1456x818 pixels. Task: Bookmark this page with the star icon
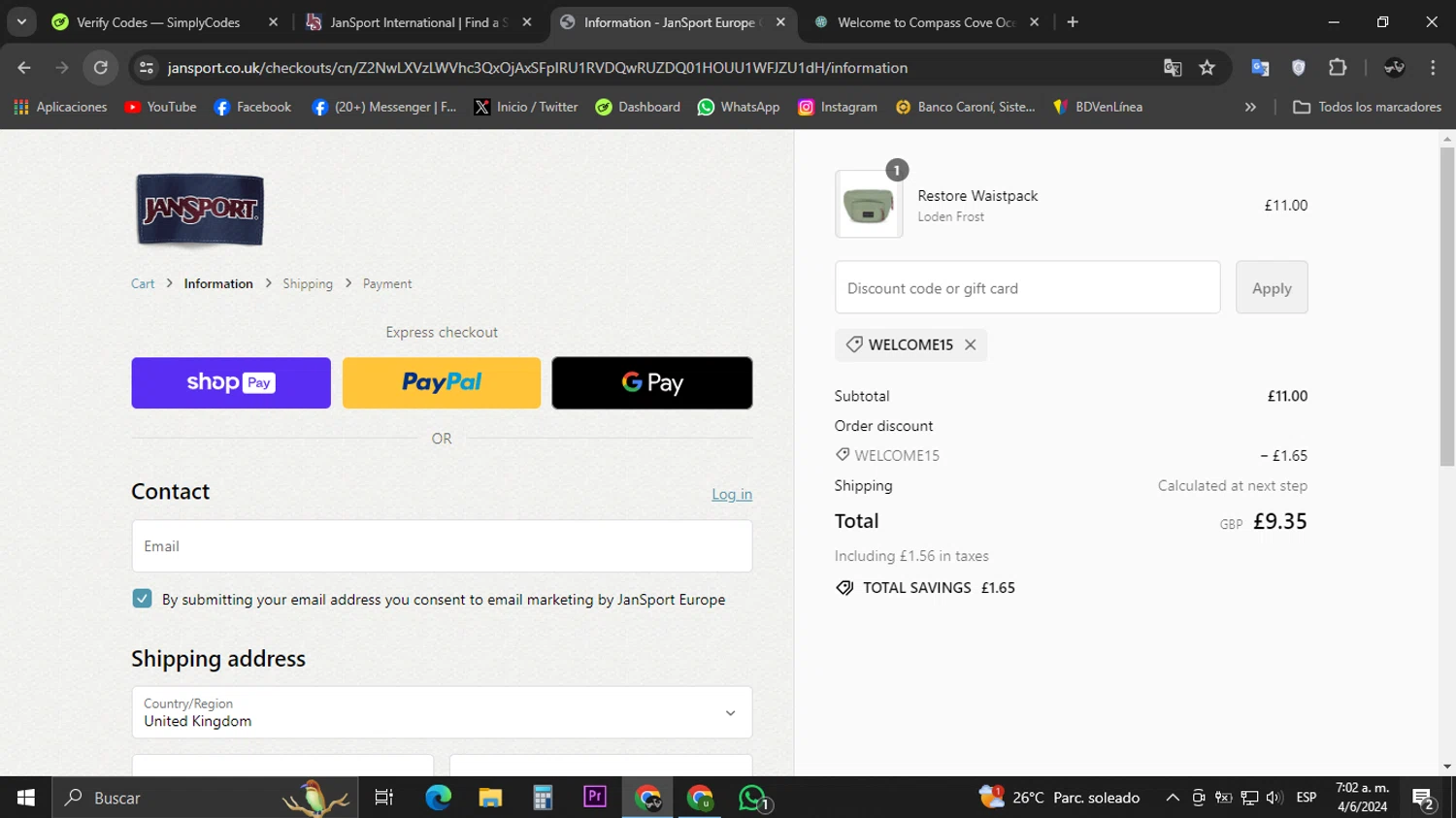tap(1208, 68)
